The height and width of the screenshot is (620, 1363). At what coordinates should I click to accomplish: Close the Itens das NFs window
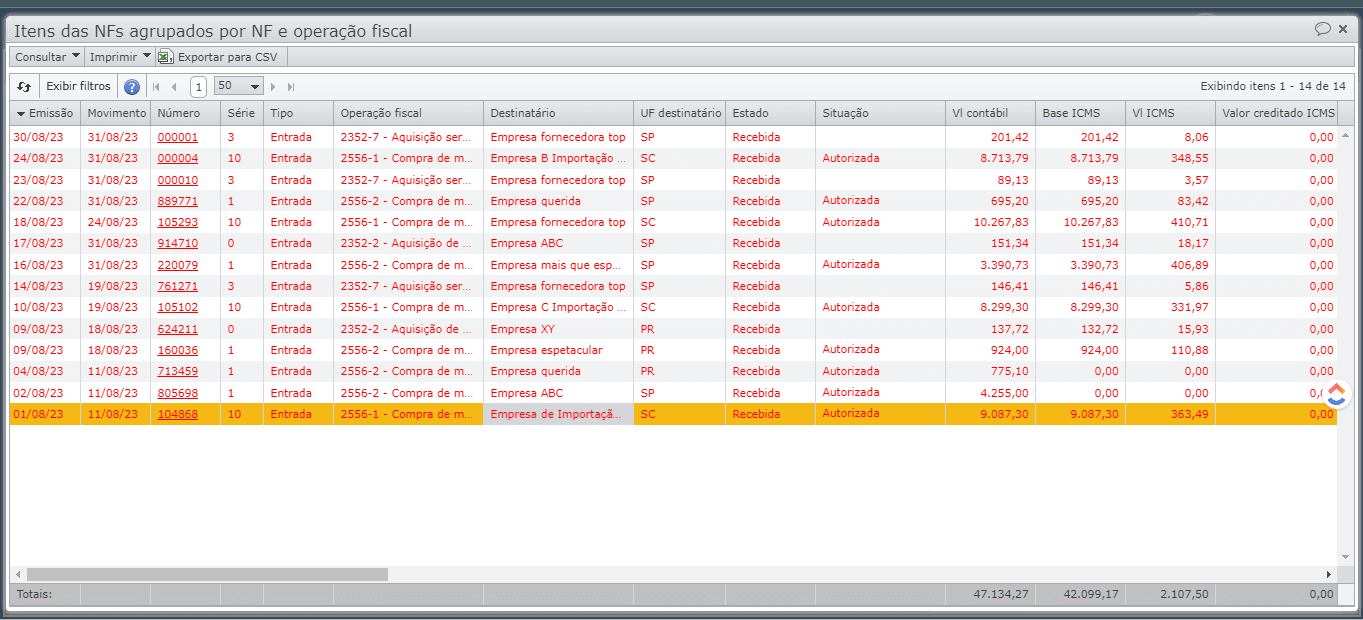tap(1343, 30)
